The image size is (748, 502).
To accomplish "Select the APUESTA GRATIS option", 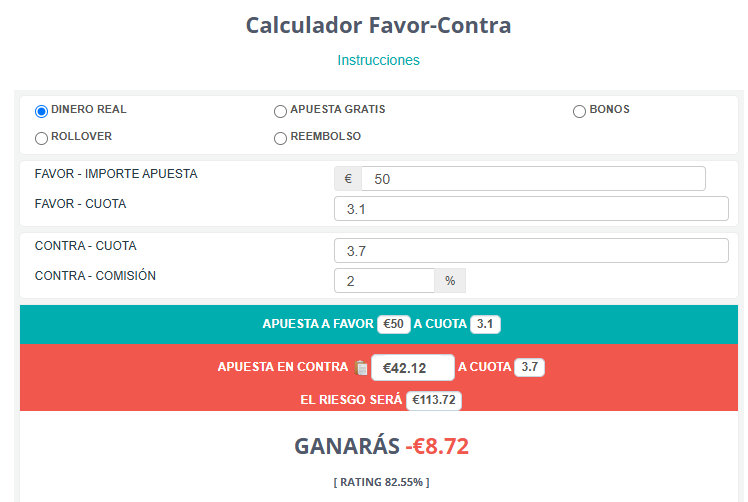I will coord(280,111).
